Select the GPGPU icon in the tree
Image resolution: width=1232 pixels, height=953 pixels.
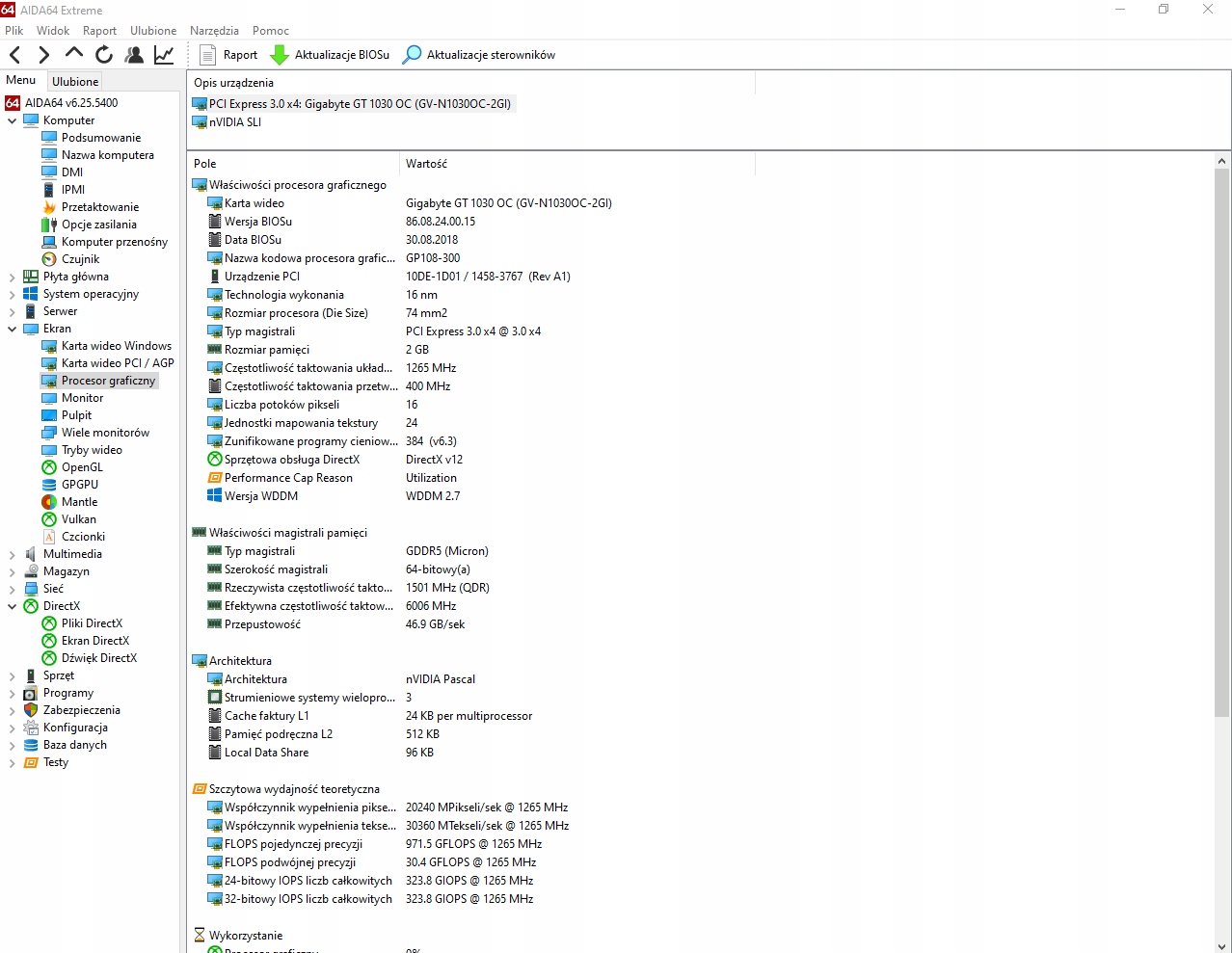49,485
